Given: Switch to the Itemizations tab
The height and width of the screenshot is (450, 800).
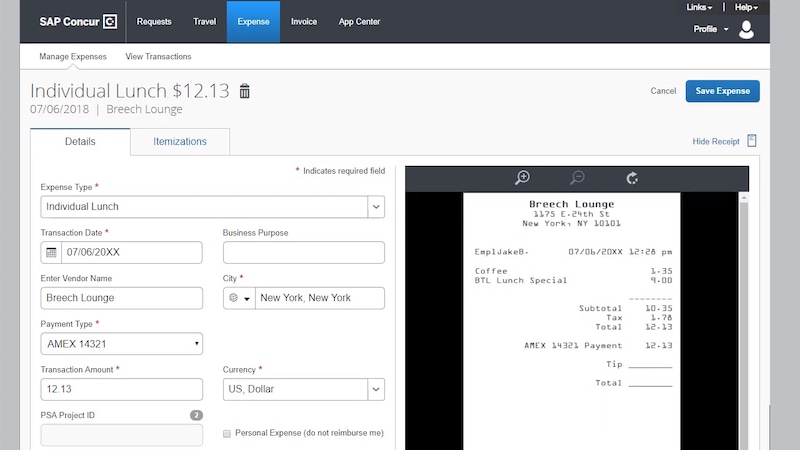Looking at the screenshot, I should pos(180,142).
